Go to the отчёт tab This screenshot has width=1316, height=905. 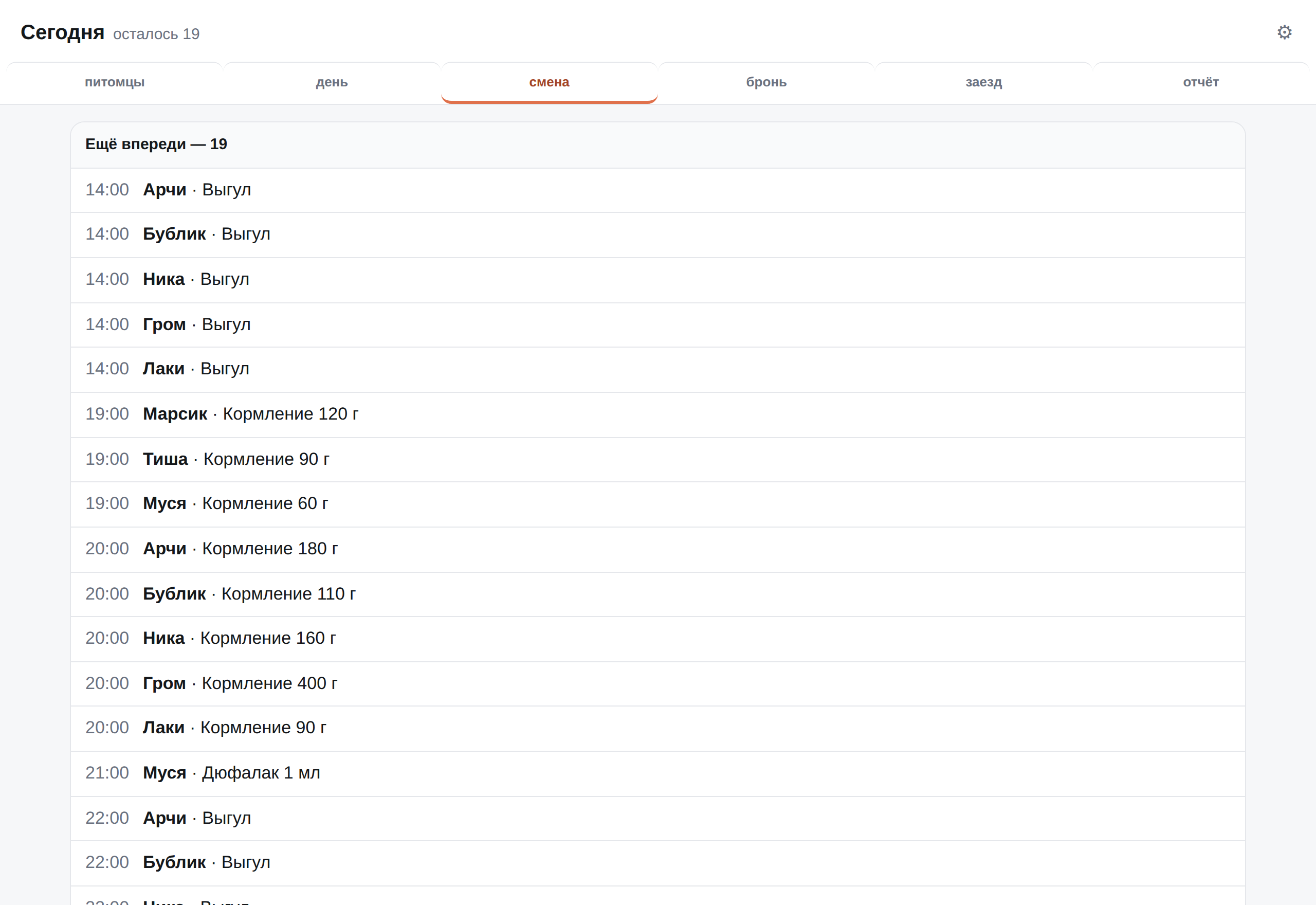[x=1200, y=82]
